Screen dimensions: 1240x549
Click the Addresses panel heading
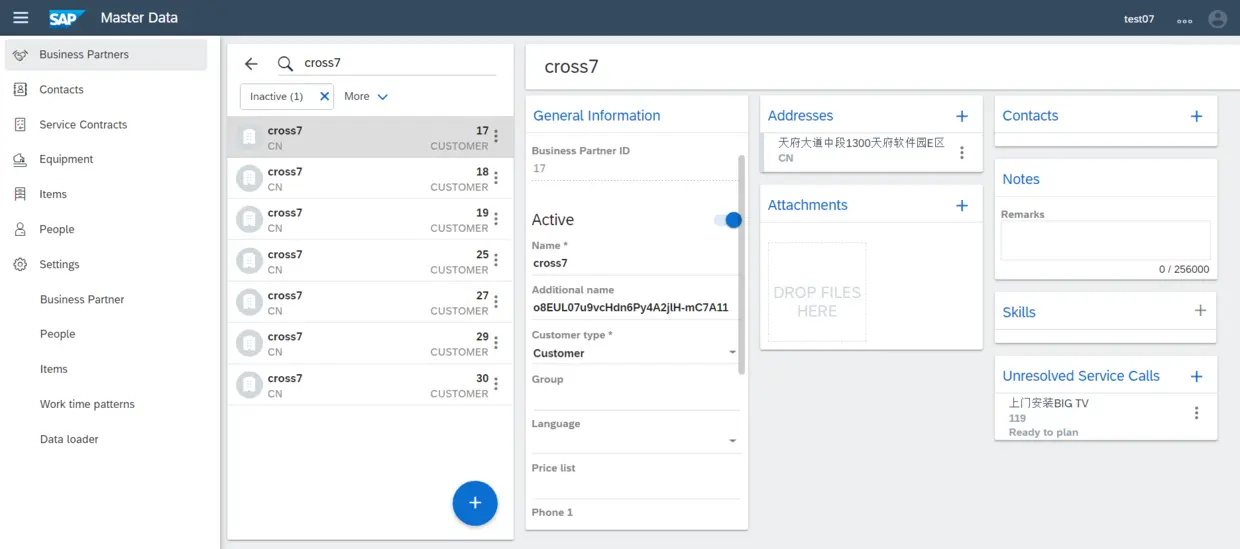[x=800, y=116]
